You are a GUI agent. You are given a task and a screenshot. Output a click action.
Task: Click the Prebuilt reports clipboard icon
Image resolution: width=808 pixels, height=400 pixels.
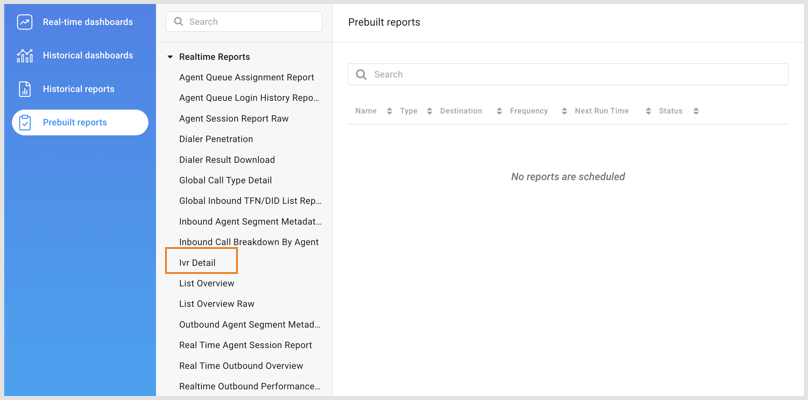(x=25, y=123)
